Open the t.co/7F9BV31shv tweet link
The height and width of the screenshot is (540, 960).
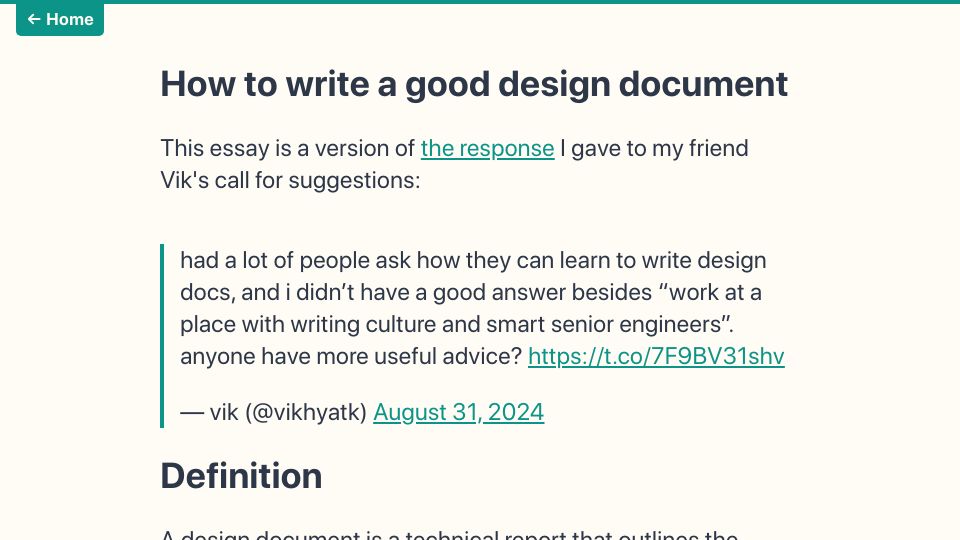click(656, 356)
